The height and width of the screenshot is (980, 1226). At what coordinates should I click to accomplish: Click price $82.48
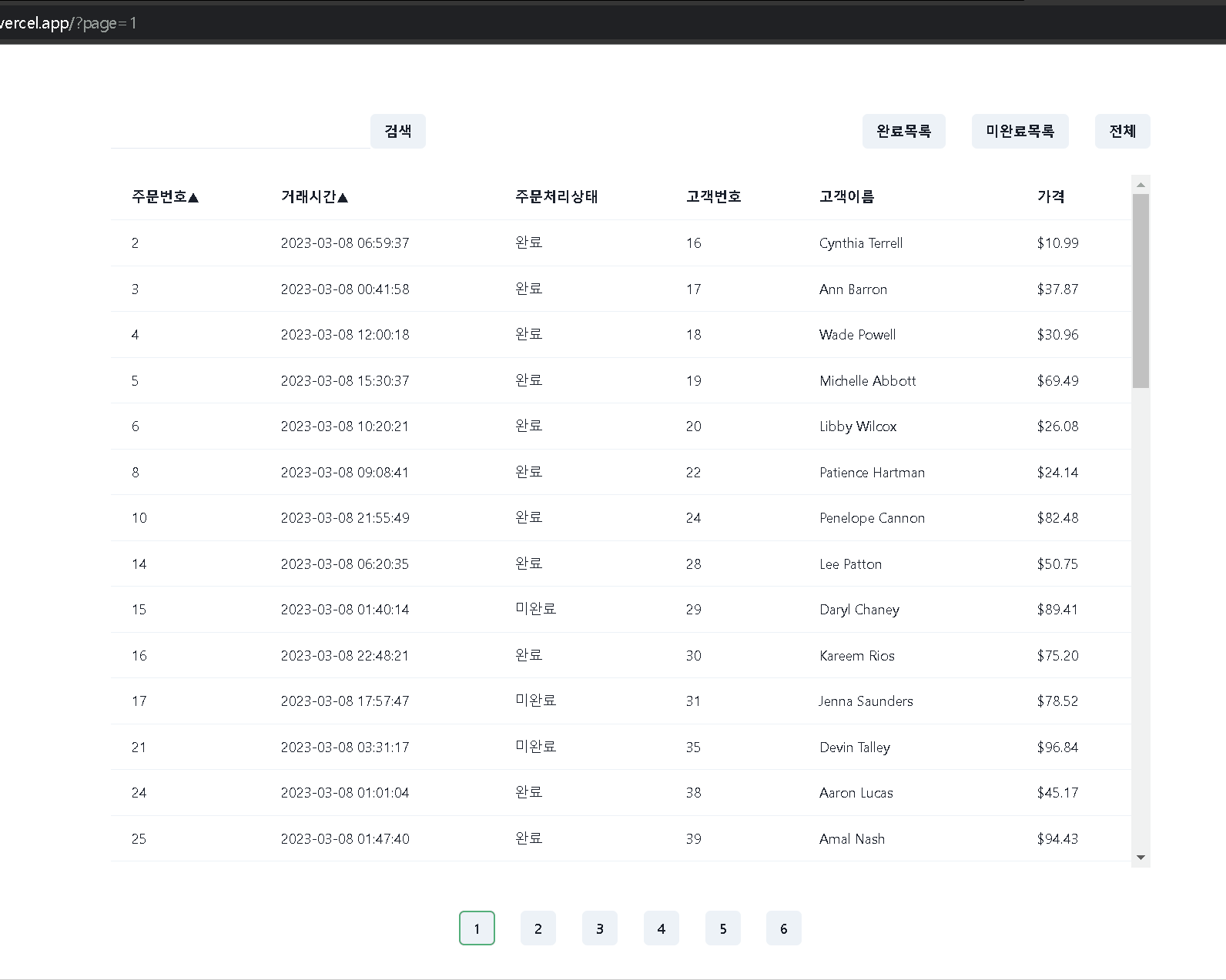point(1057,518)
